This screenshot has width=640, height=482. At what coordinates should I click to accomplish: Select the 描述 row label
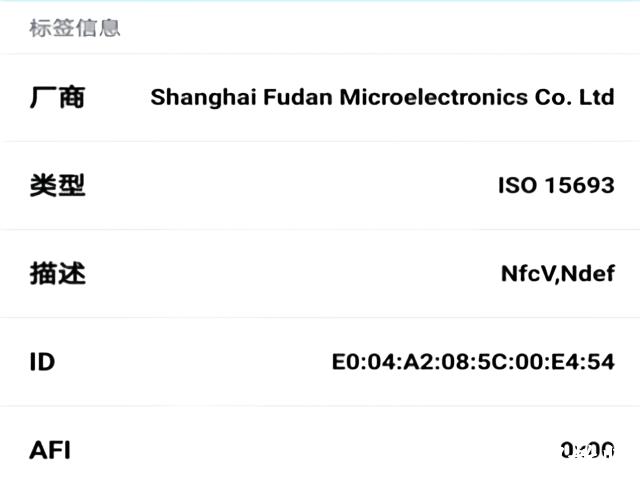[57, 273]
